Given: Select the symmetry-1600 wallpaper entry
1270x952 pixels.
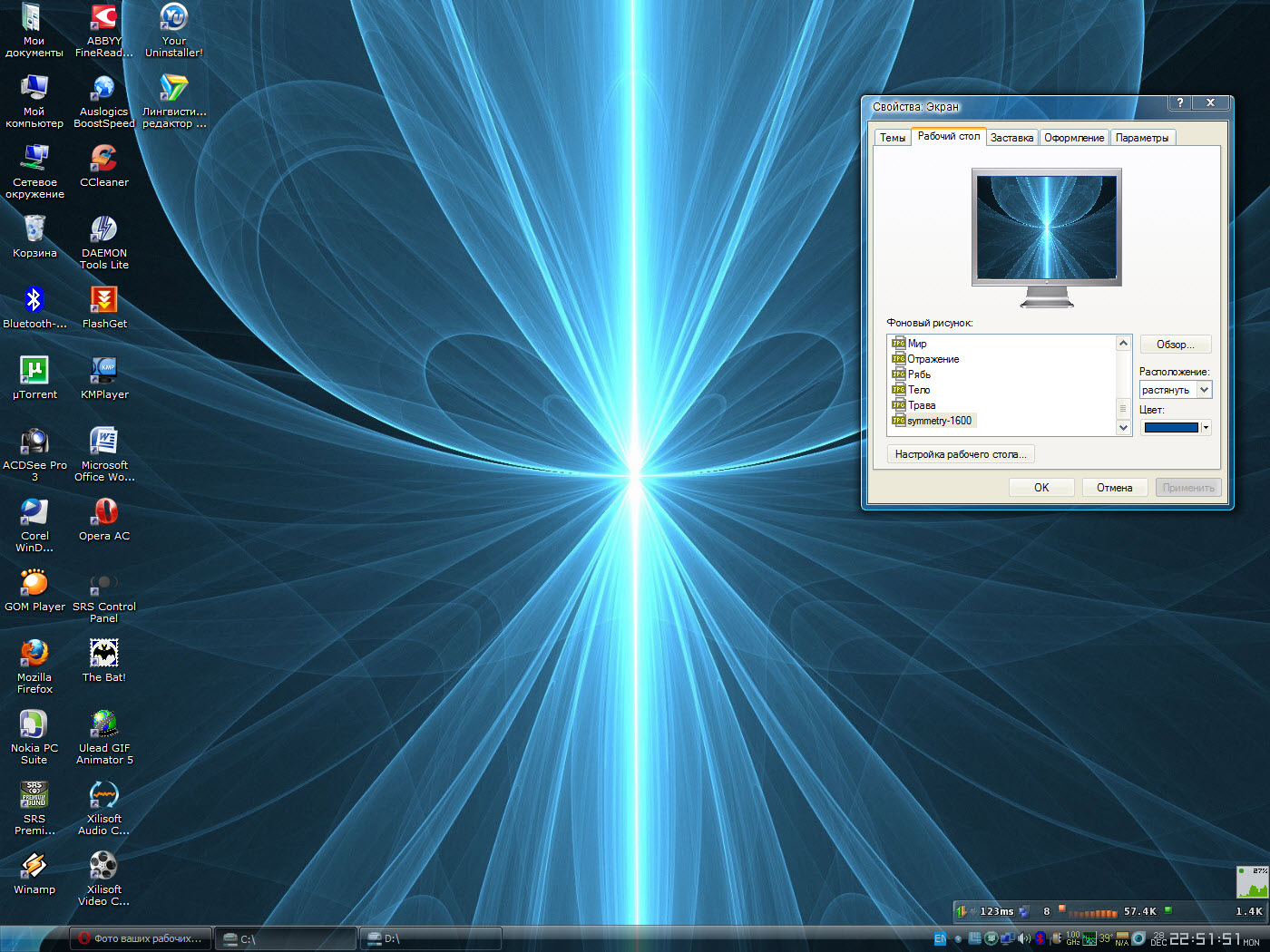Looking at the screenshot, I should pyautogui.click(x=933, y=421).
